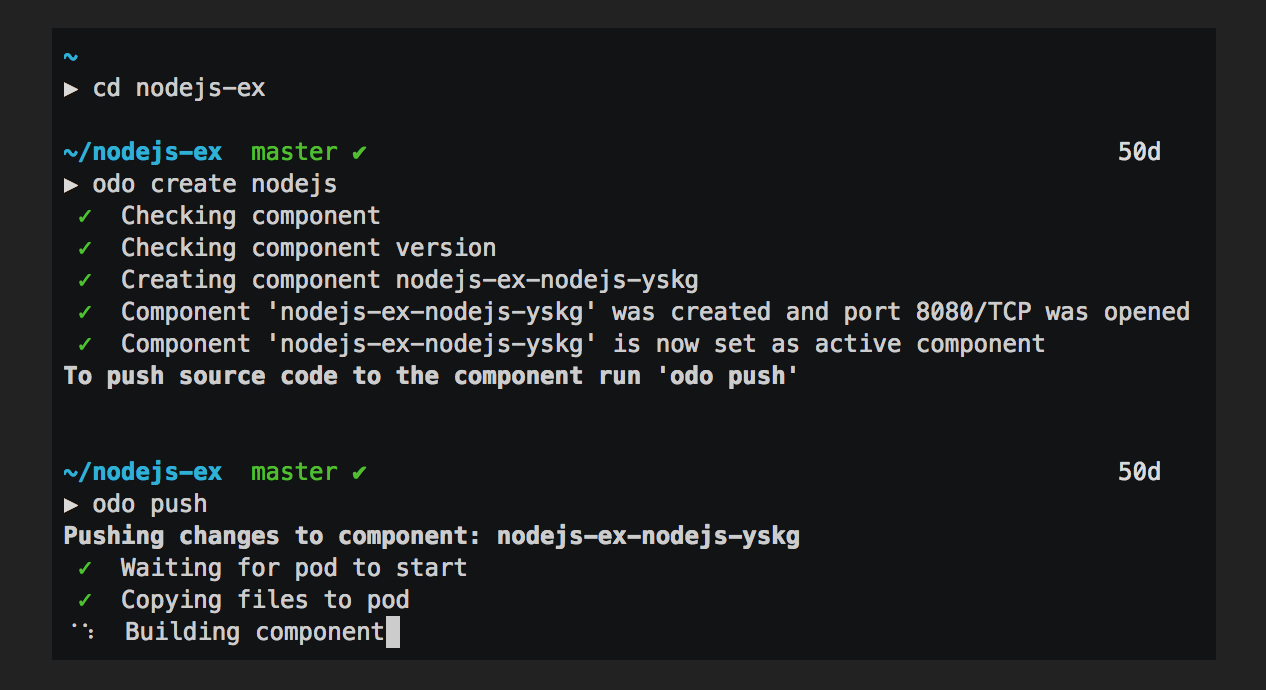Click the green 'master' branch label above 'odo create'

click(x=294, y=152)
